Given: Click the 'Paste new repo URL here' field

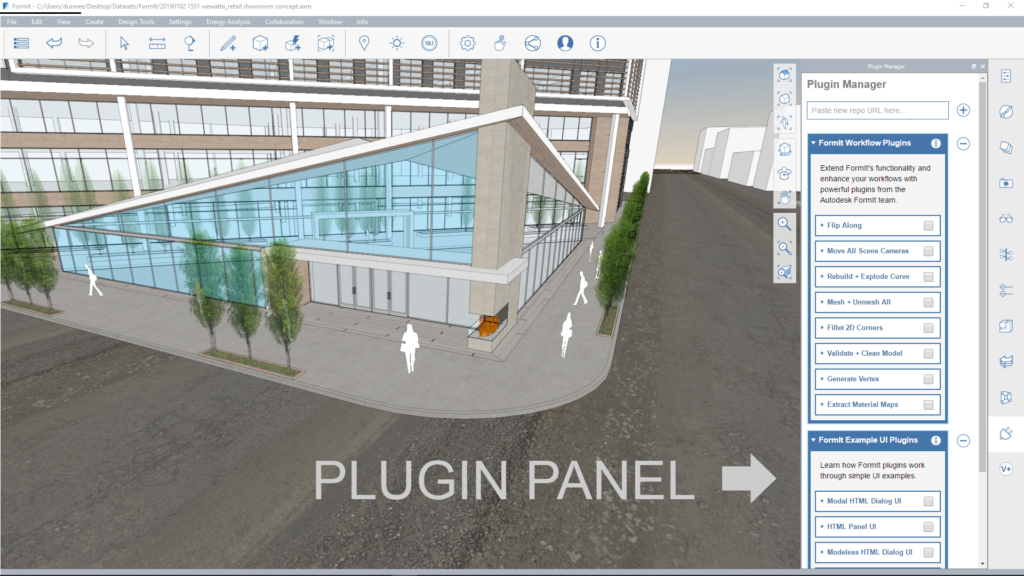Looking at the screenshot, I should [x=877, y=110].
